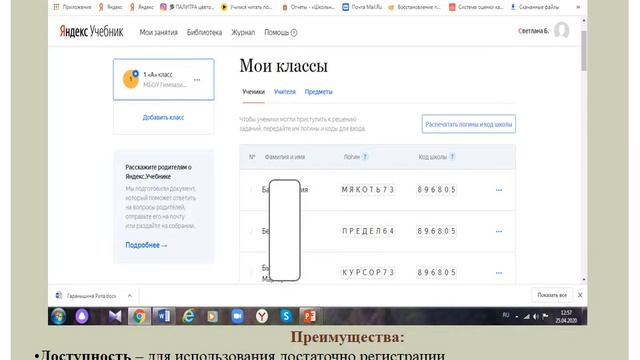
Task: Open Yandex Browser from the taskbar
Action: [x=262, y=316]
